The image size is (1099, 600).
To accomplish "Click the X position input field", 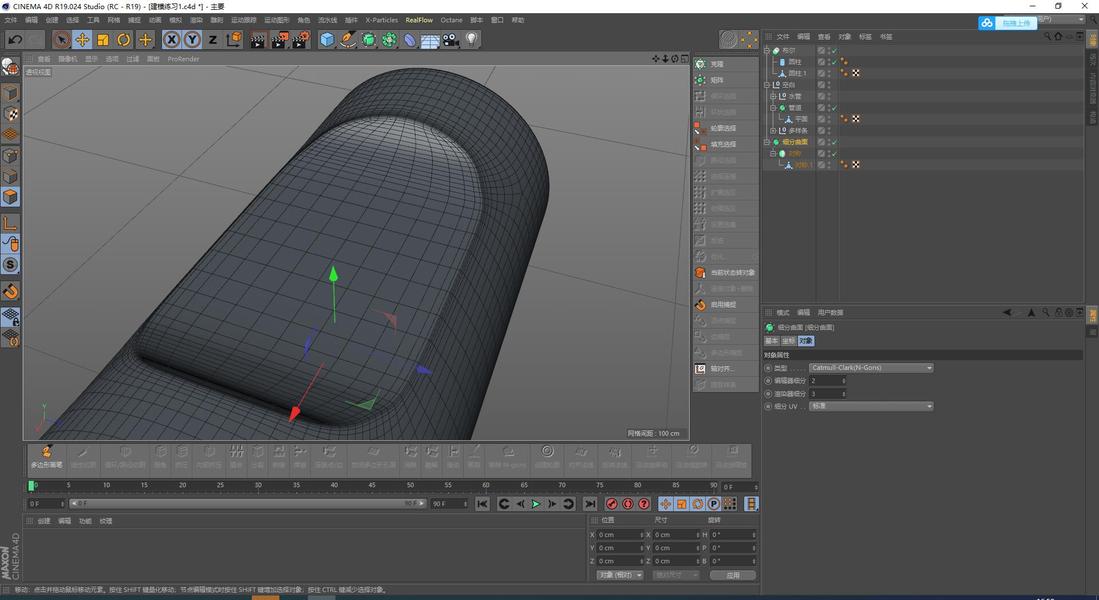I will [x=620, y=535].
